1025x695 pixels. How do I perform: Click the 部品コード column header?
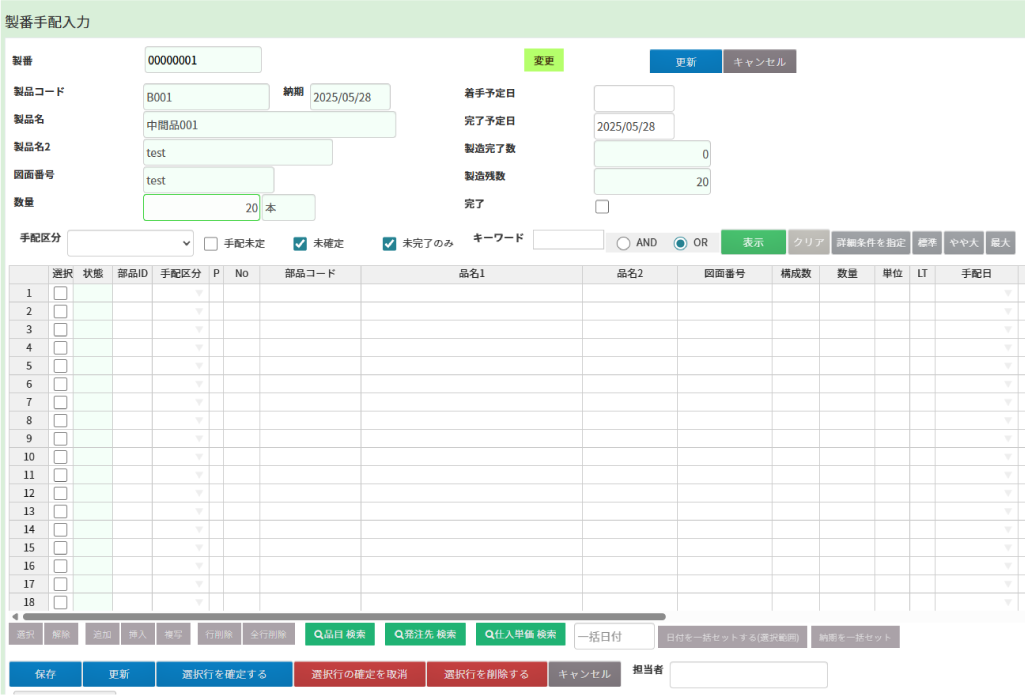pos(310,274)
